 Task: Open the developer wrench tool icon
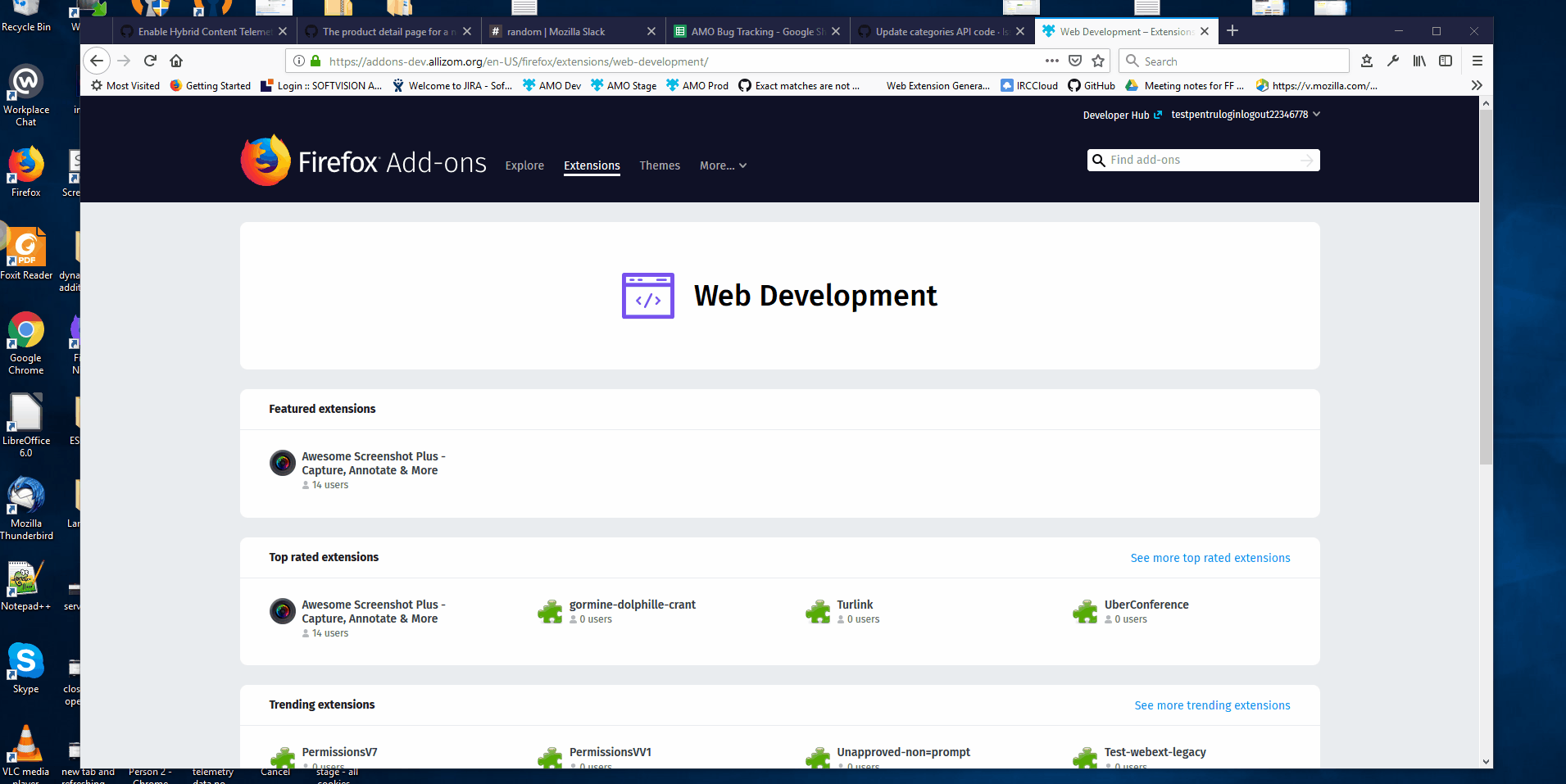(x=1393, y=61)
